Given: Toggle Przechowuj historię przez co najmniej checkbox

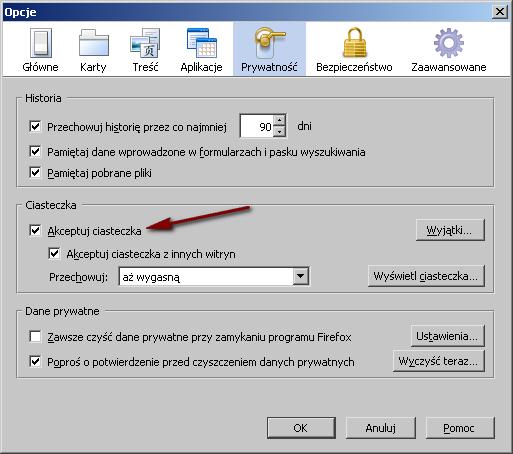Looking at the screenshot, I should pyautogui.click(x=35, y=127).
